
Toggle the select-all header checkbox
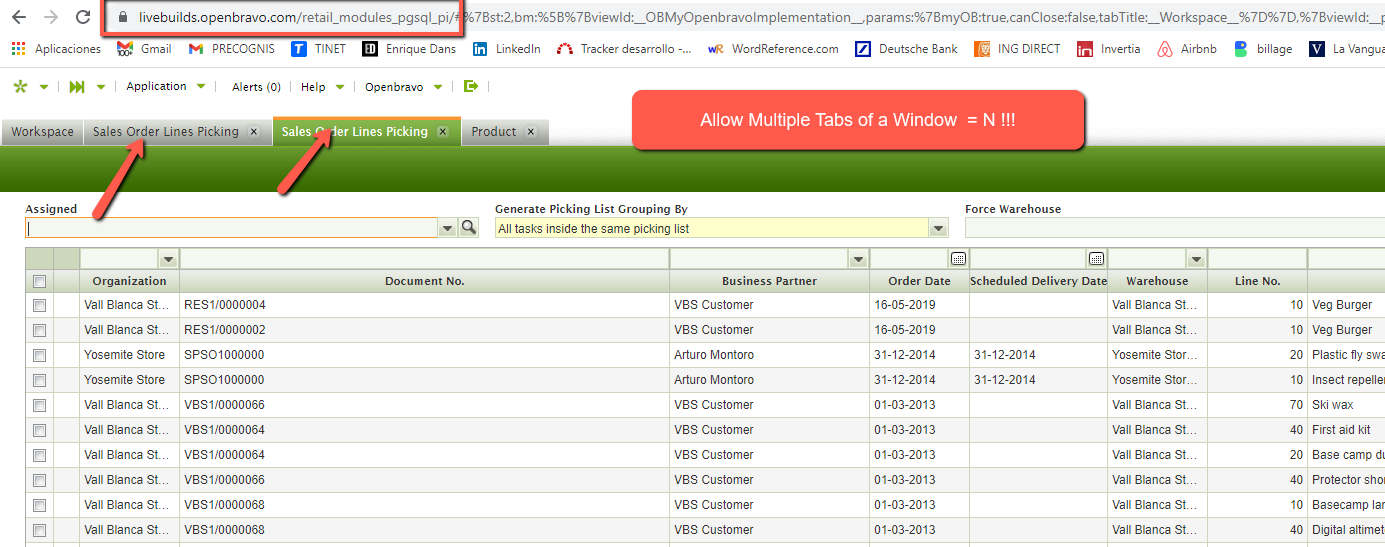(39, 282)
